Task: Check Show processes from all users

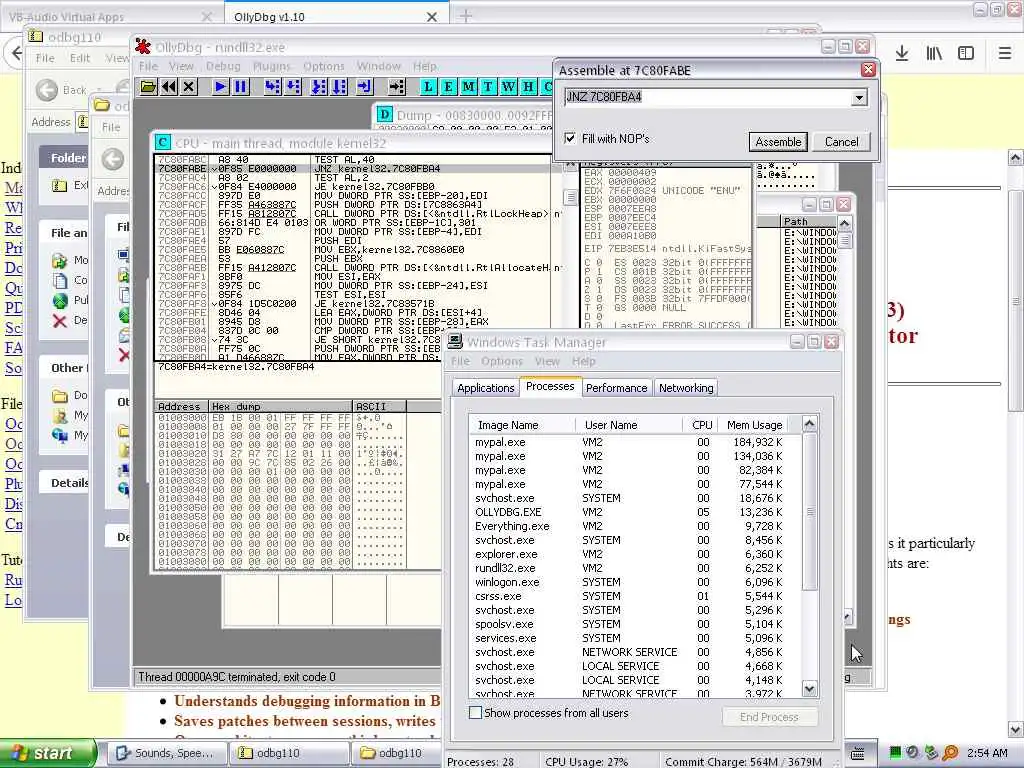Action: pos(475,712)
